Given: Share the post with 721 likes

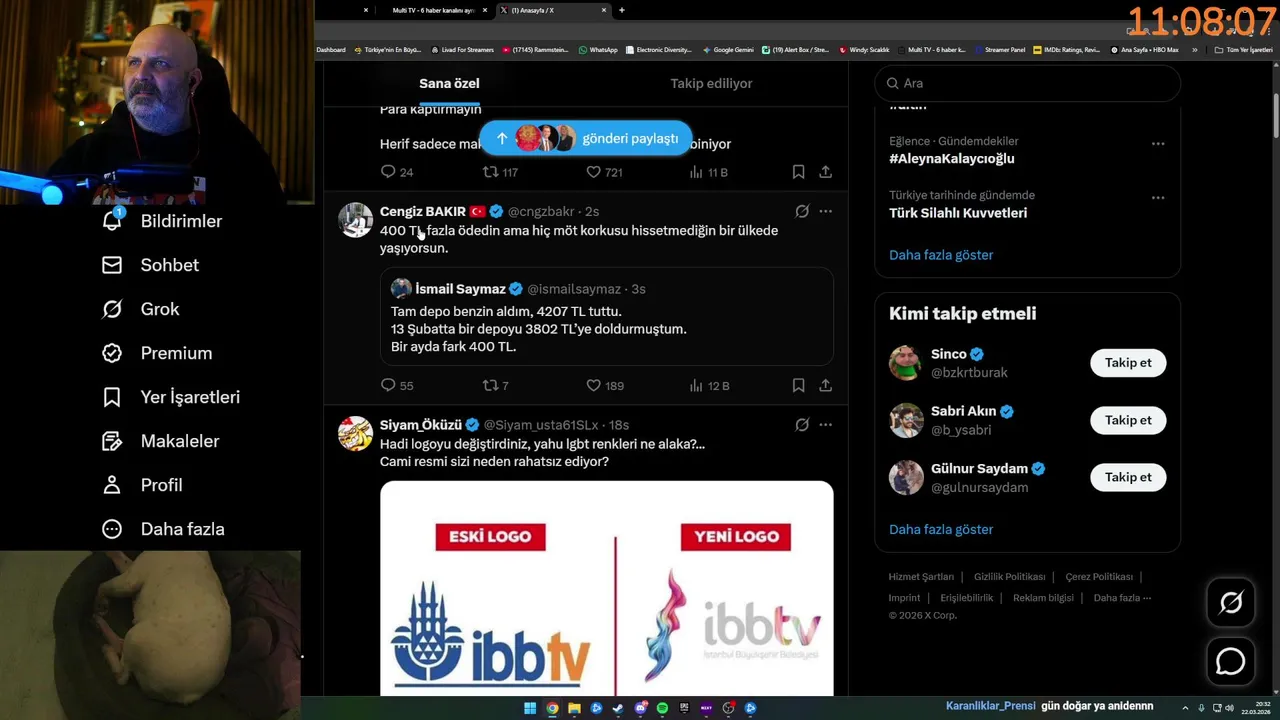Looking at the screenshot, I should [825, 172].
